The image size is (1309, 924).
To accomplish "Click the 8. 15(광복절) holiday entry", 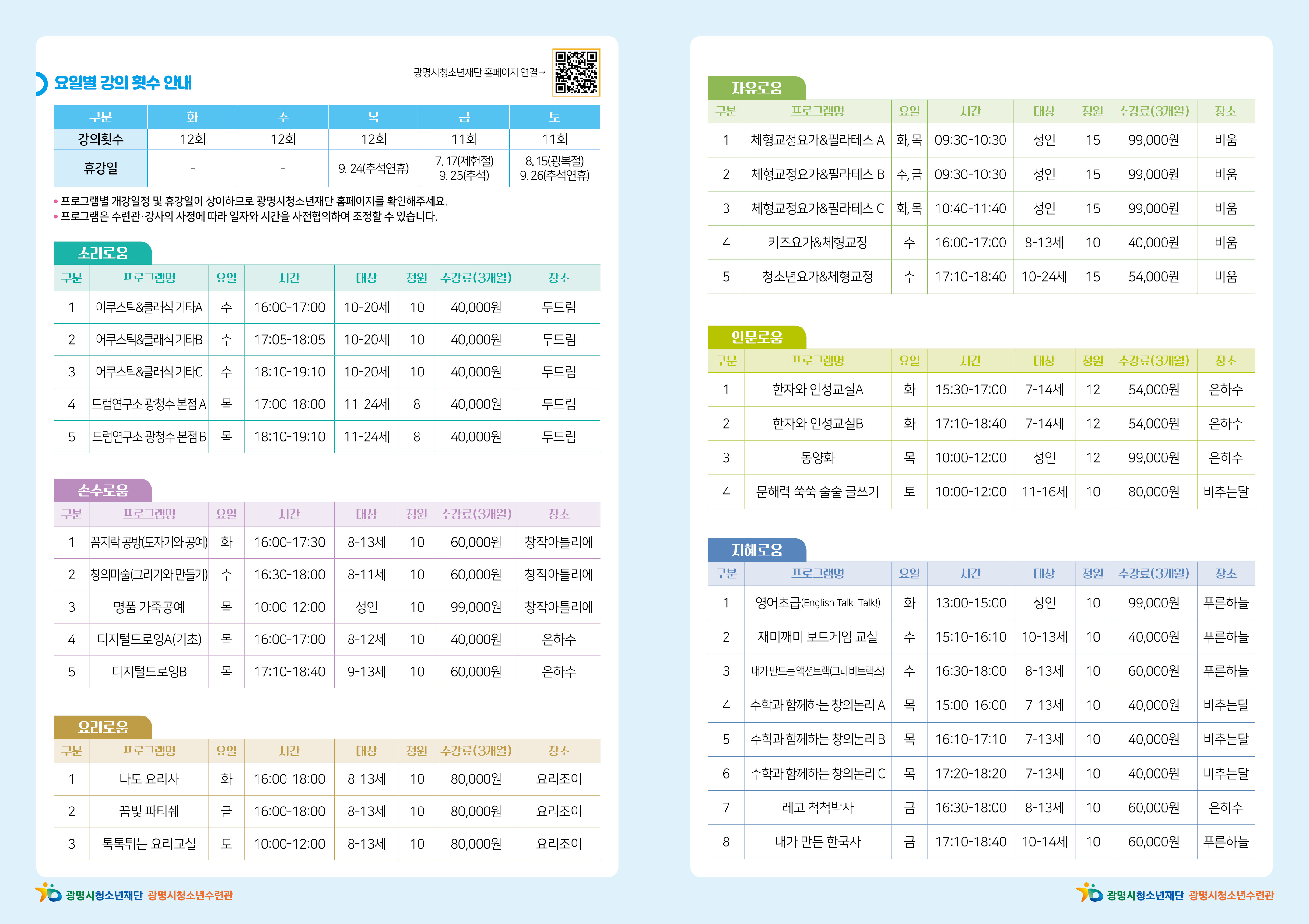I will [555, 161].
